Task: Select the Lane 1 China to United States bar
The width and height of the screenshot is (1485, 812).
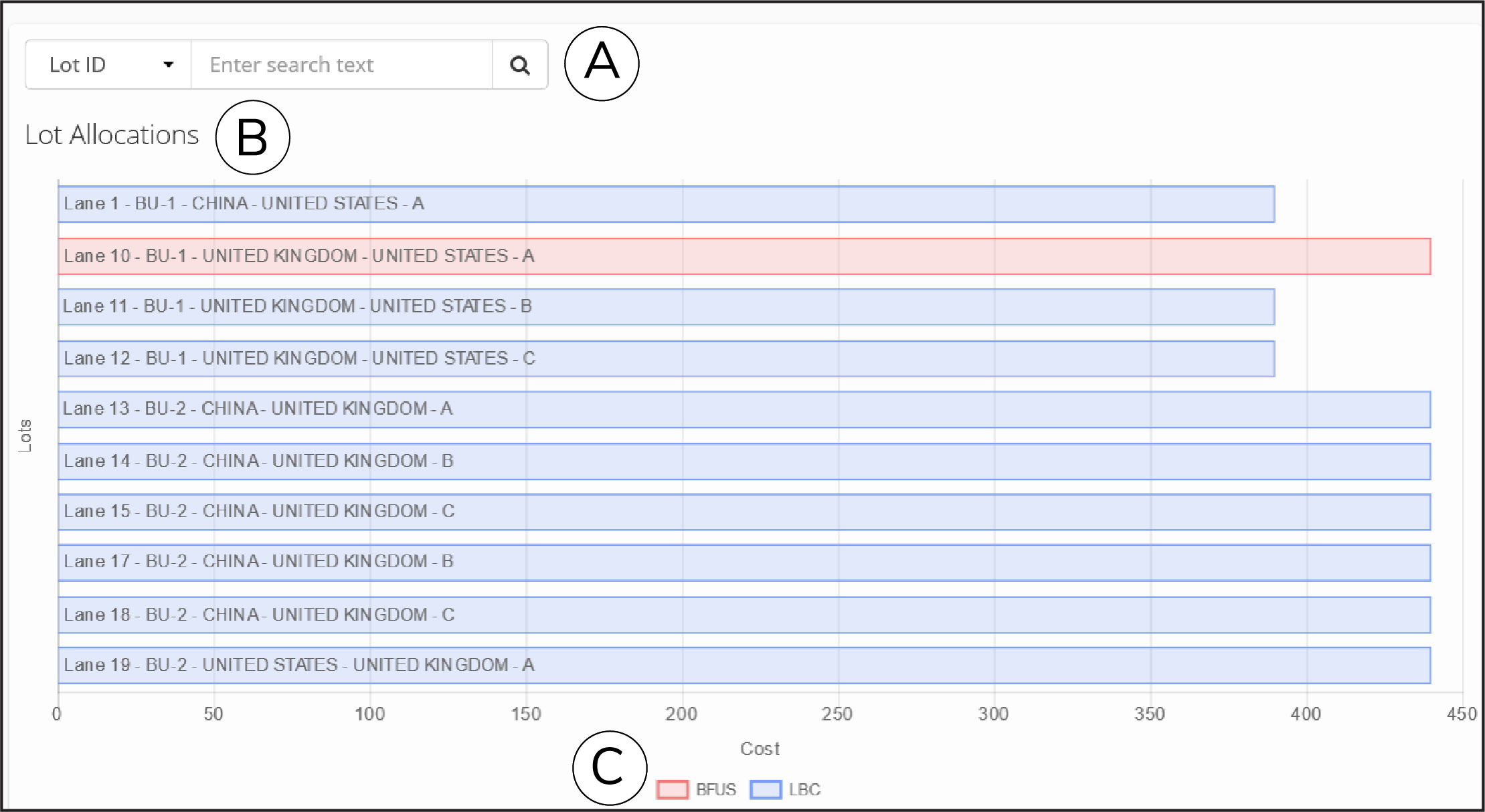Action: (666, 204)
